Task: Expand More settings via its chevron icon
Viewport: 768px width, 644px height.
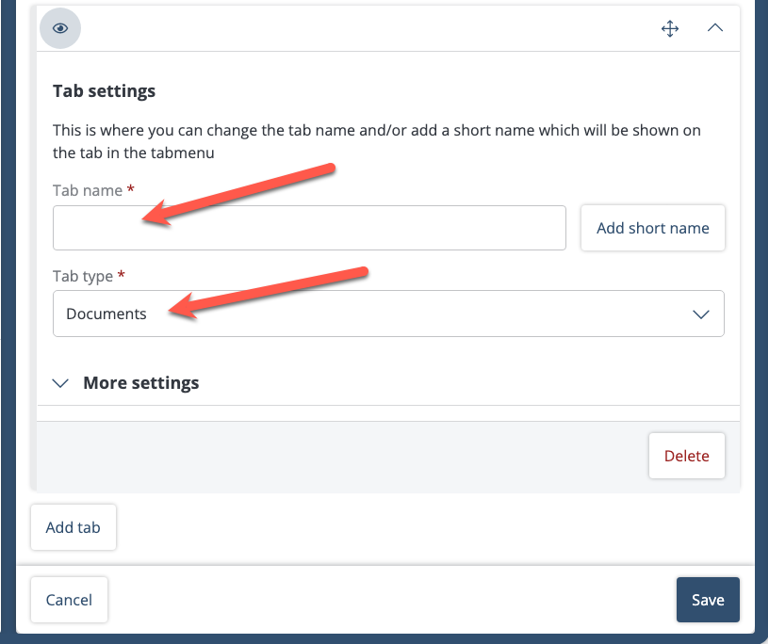Action: click(60, 383)
